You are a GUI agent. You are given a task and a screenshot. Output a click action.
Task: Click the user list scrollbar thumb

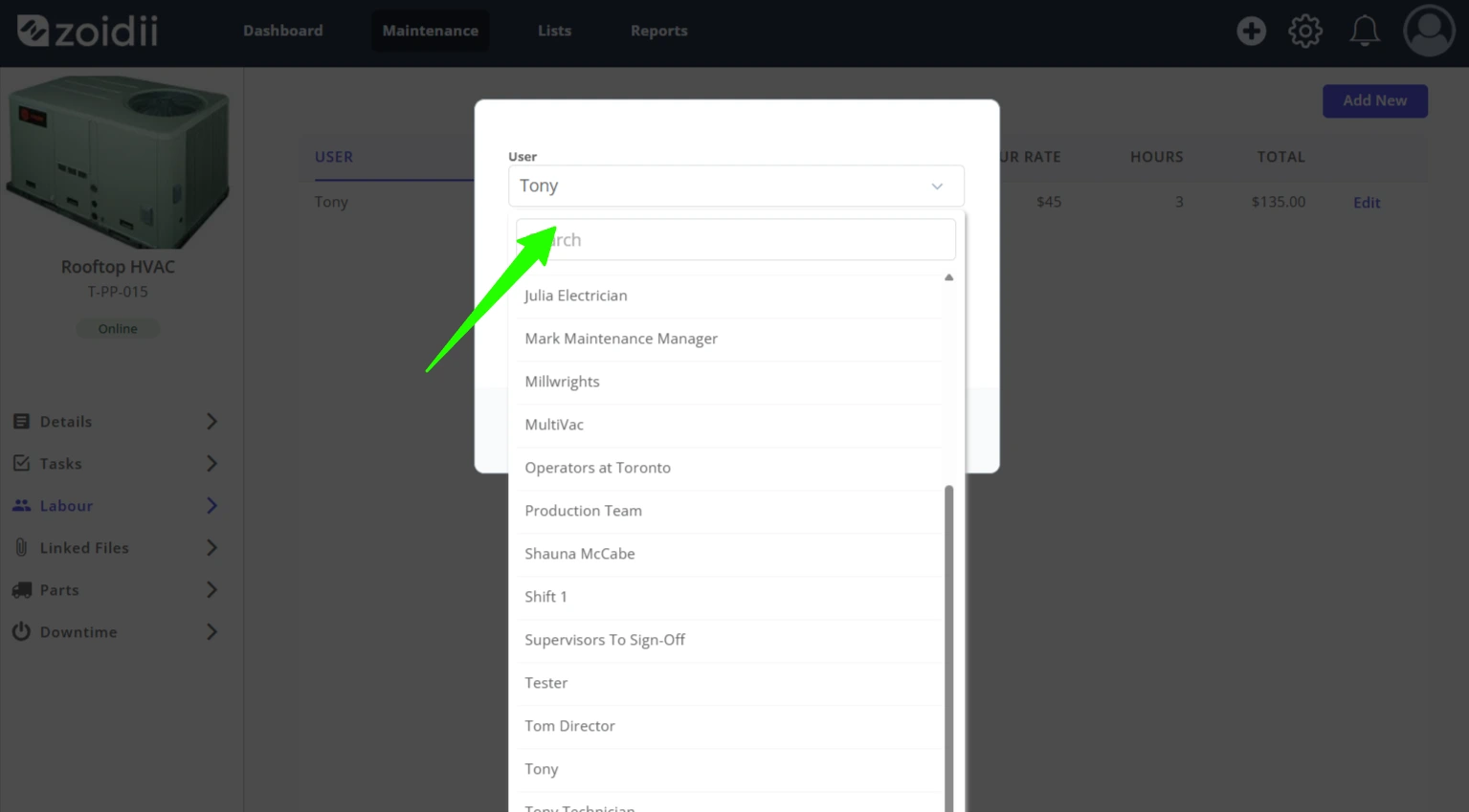948,648
